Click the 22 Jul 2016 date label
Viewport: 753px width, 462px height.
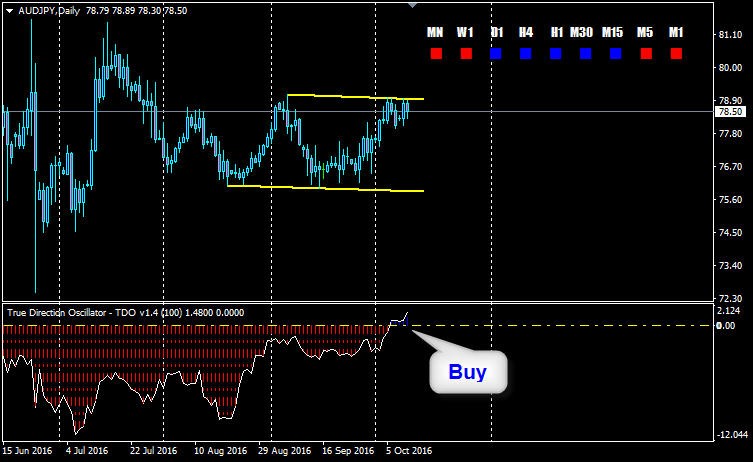coord(153,451)
